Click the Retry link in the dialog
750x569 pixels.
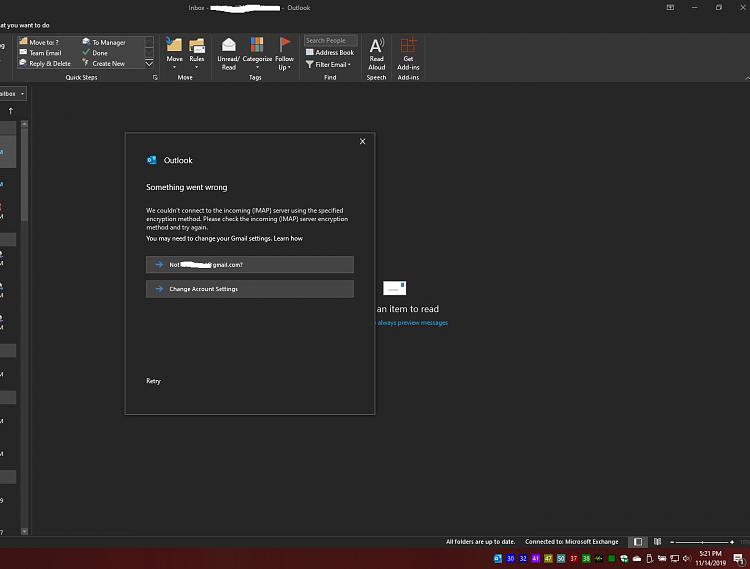[x=154, y=381]
